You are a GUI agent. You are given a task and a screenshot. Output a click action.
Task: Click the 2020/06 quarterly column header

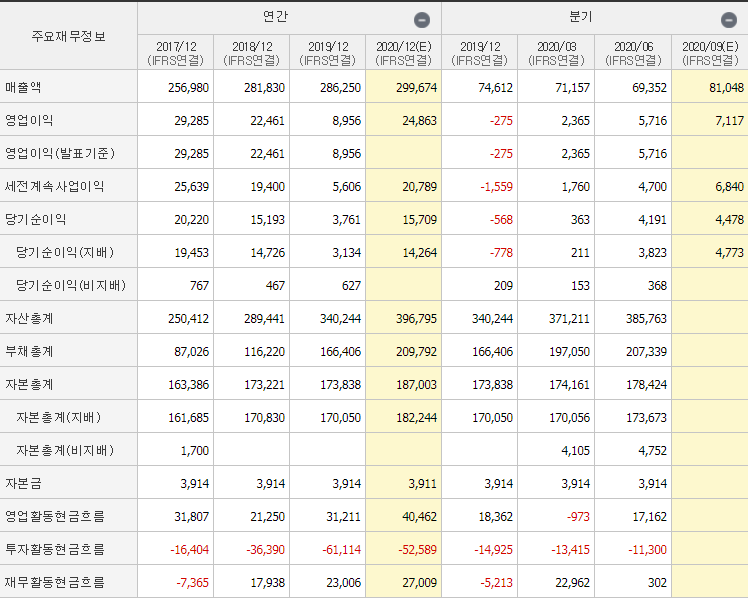[x=633, y=52]
